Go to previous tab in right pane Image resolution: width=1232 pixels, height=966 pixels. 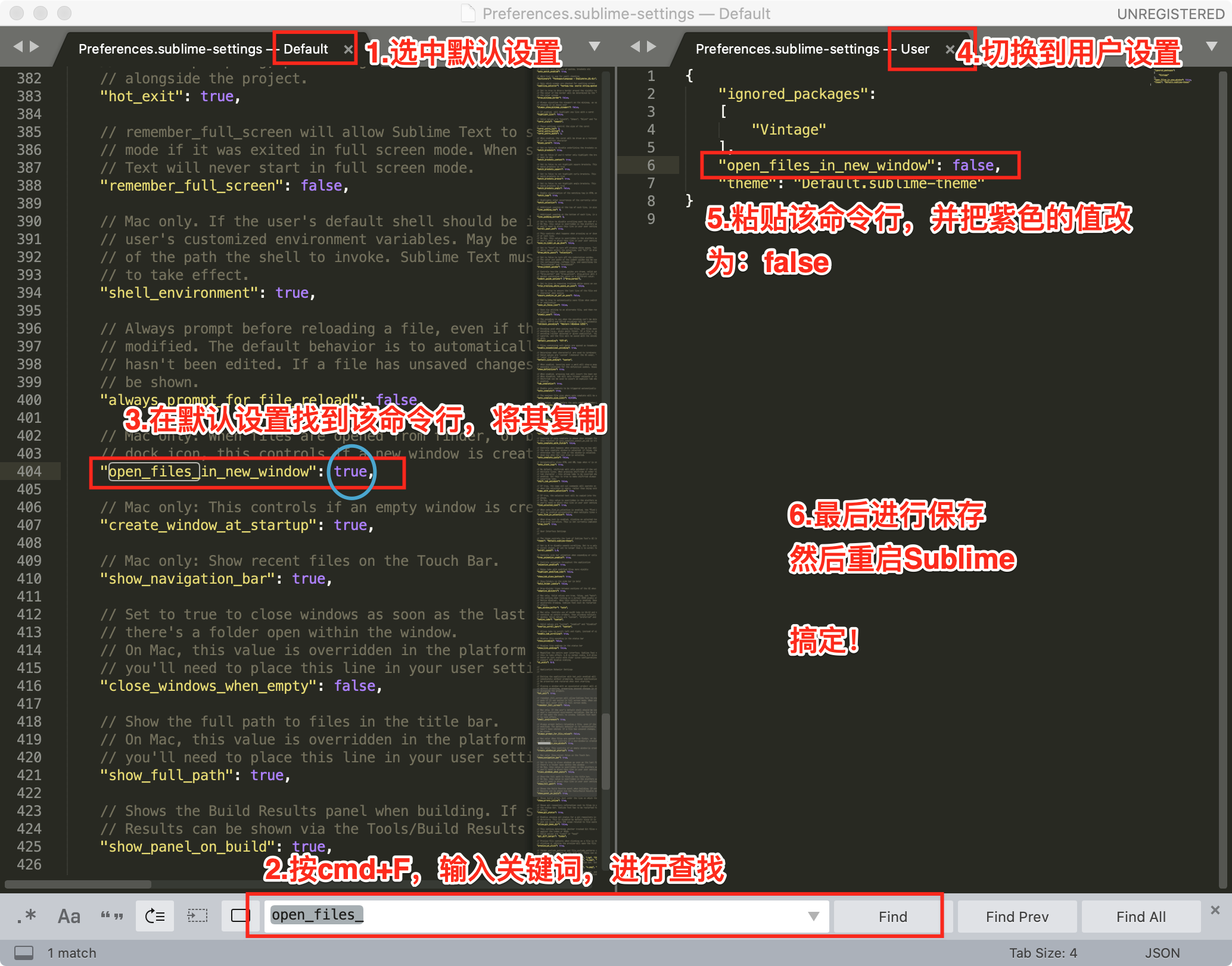(634, 46)
